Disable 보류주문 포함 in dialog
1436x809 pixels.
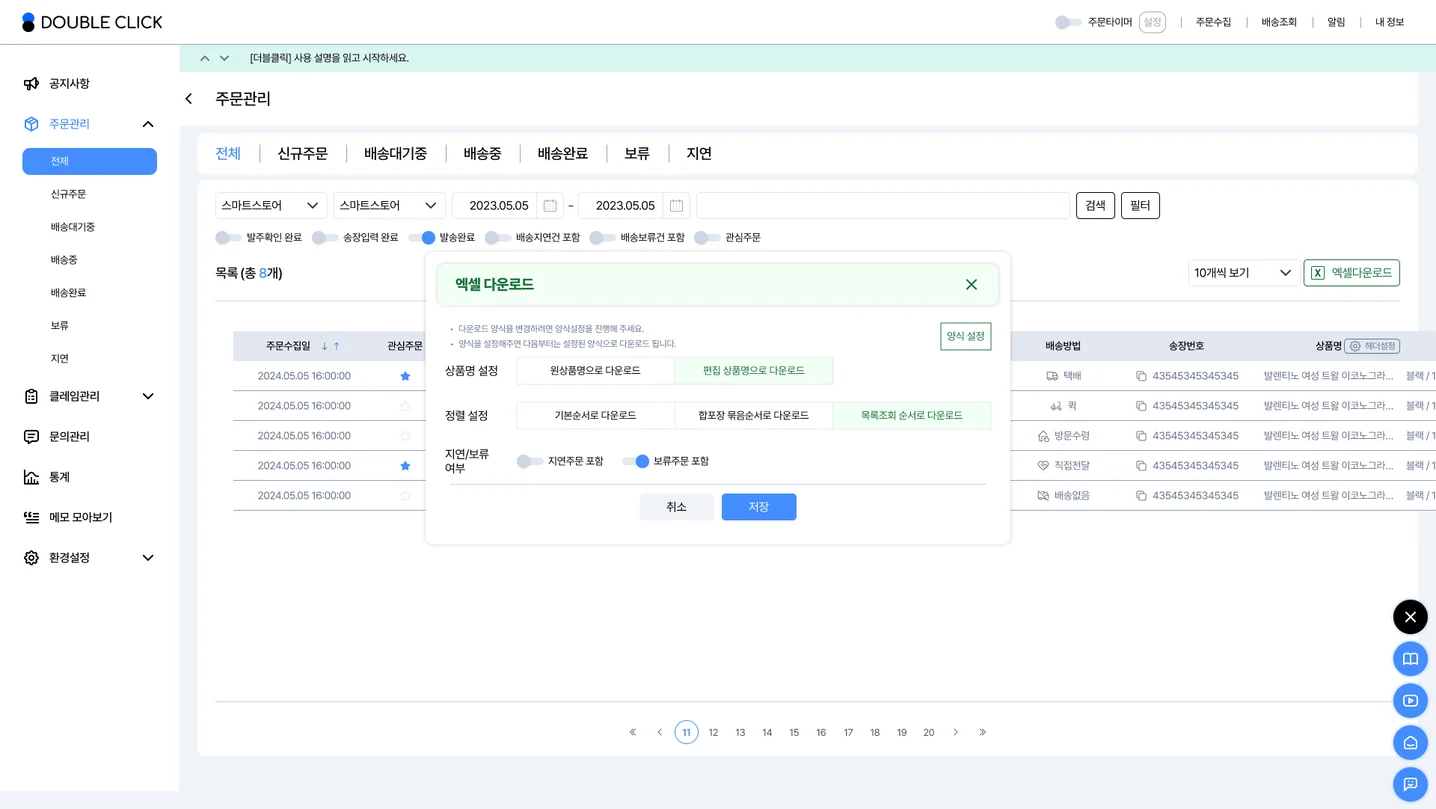pyautogui.click(x=636, y=461)
